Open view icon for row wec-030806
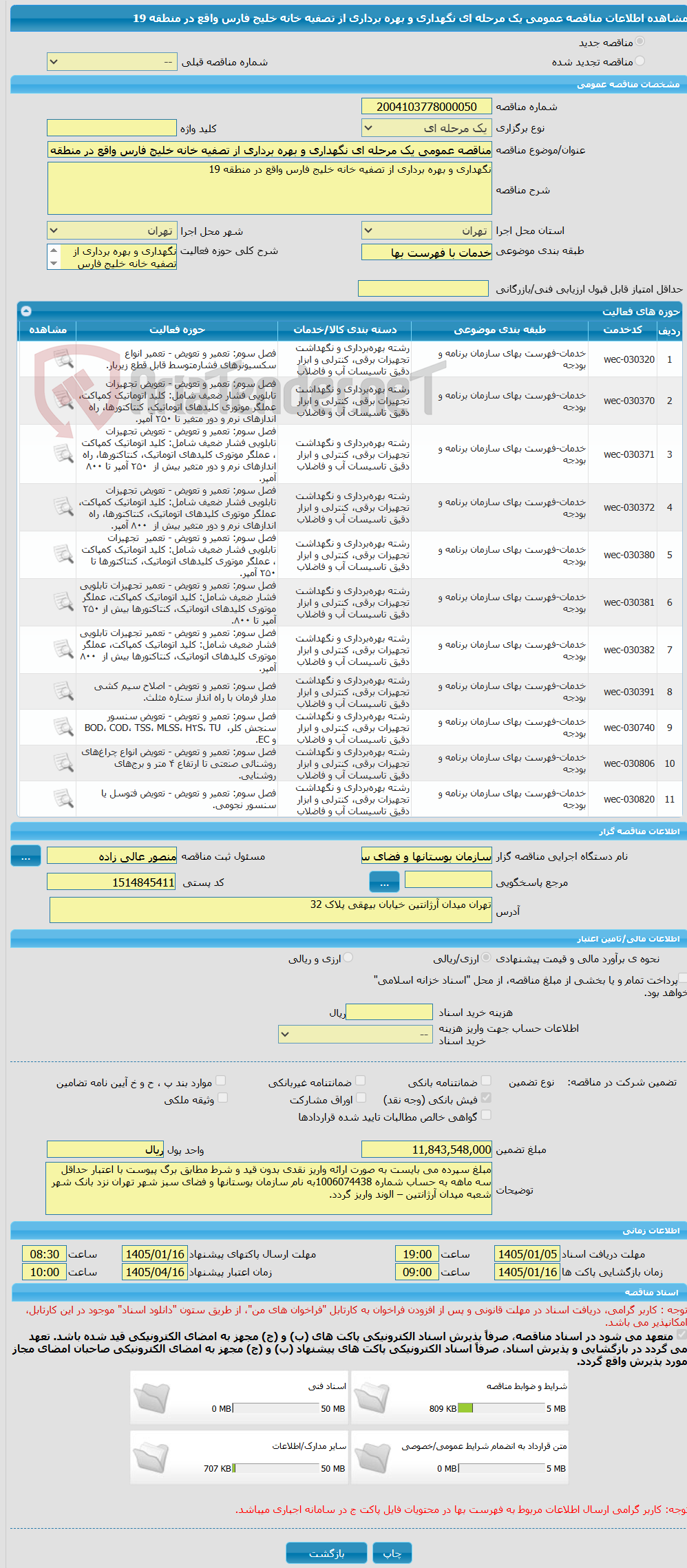 63,763
